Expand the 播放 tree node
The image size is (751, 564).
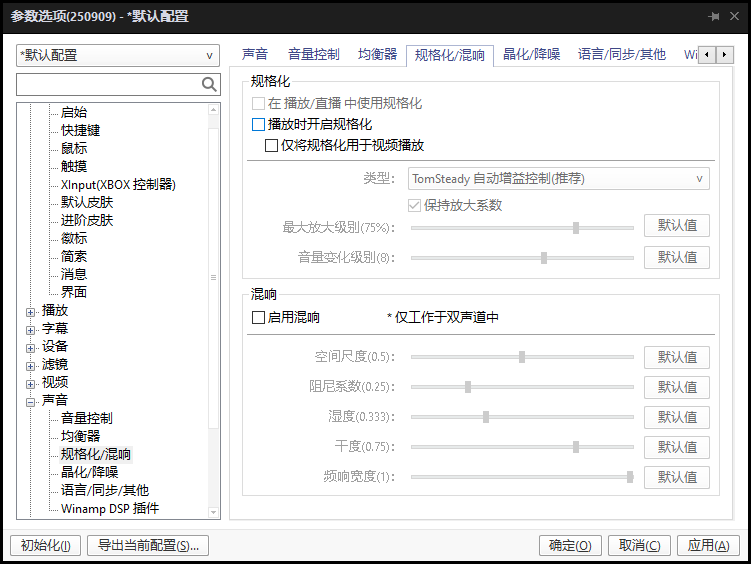coord(31,311)
